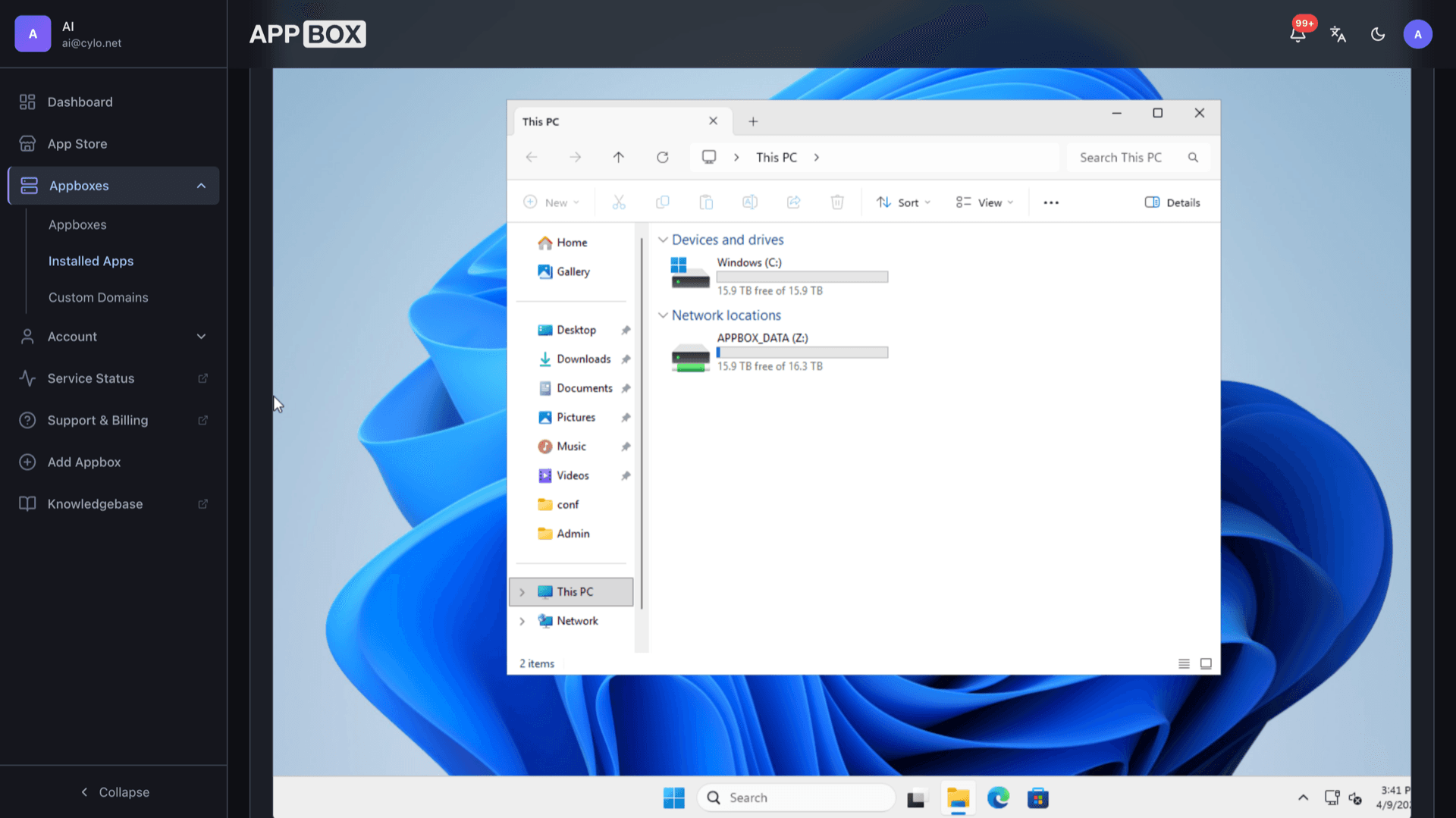This screenshot has width=1456, height=818.
Task: Click the Delete trash icon
Action: (x=837, y=202)
